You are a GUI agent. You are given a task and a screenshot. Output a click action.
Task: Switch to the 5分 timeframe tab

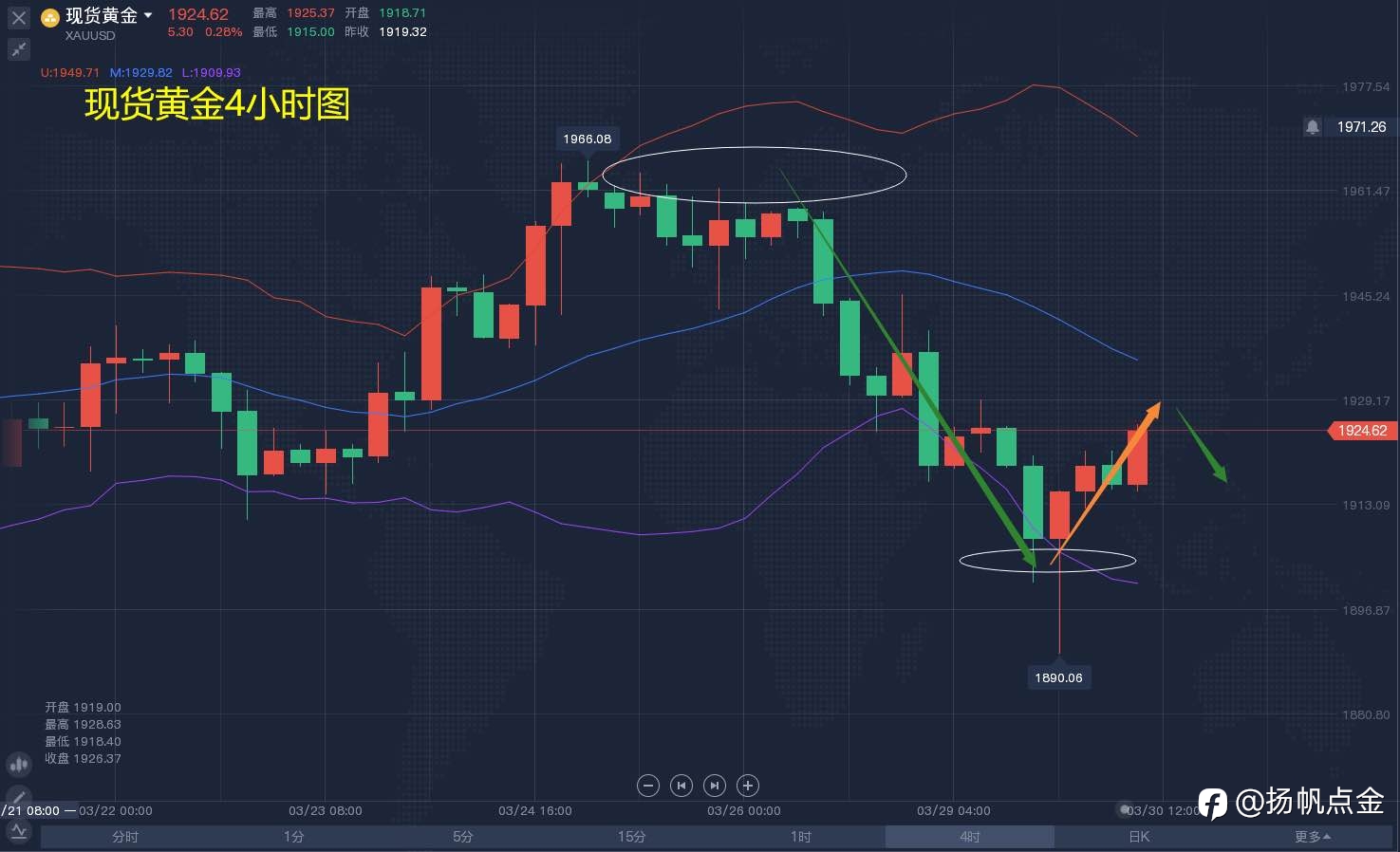point(463,837)
